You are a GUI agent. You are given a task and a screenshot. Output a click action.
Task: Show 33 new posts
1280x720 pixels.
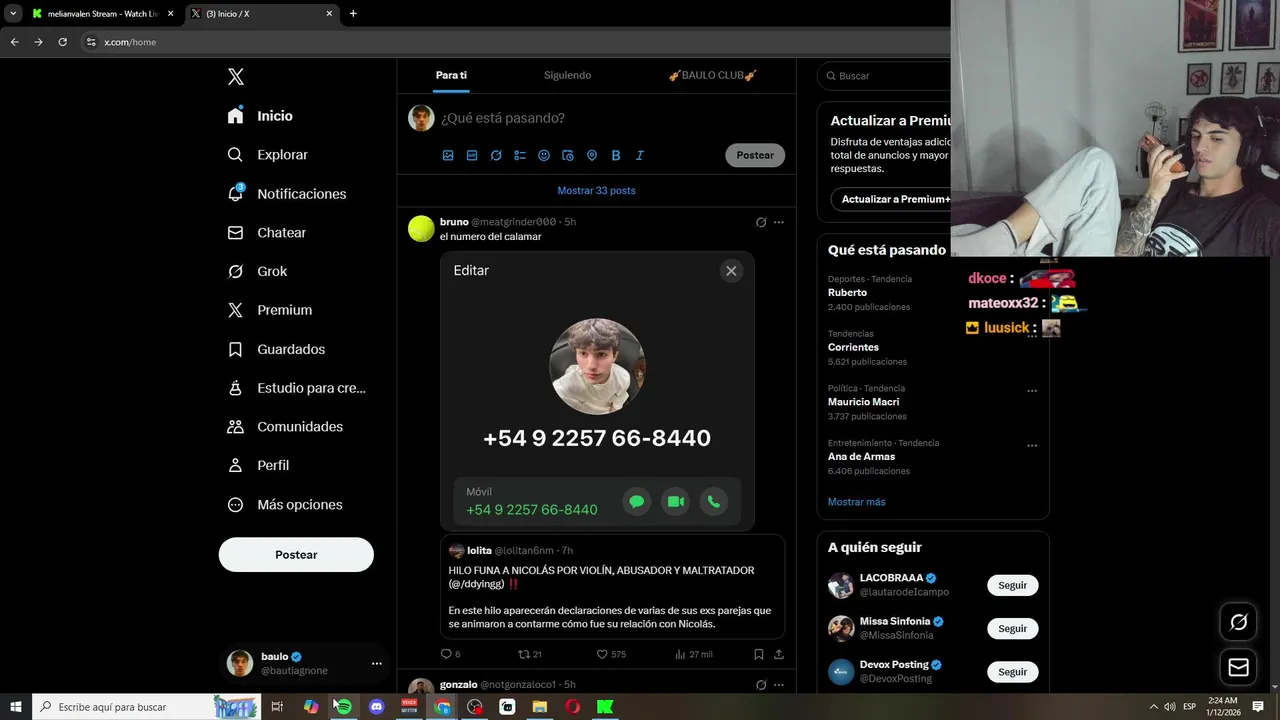click(x=596, y=190)
